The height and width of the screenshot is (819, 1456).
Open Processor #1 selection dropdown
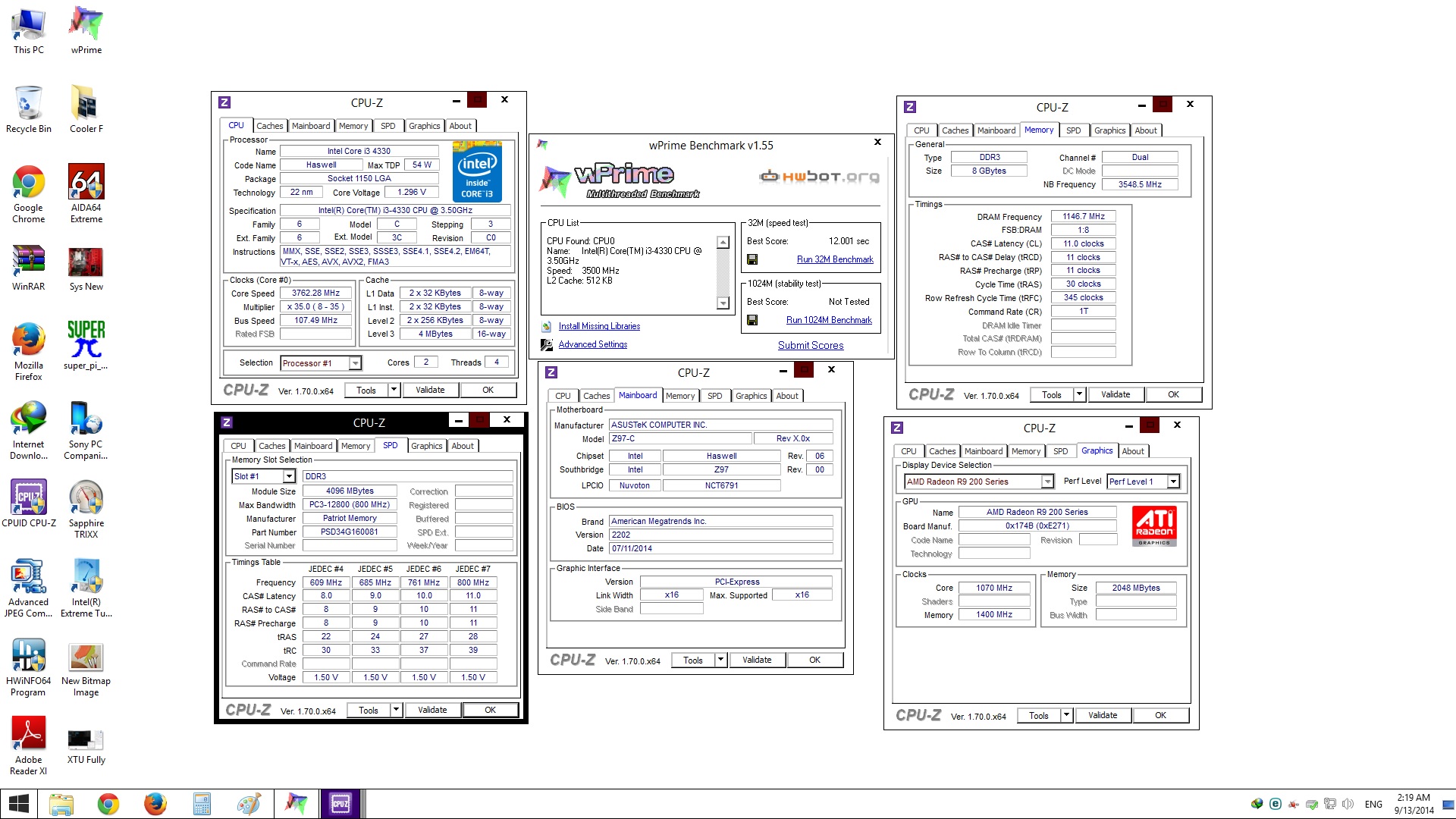pos(355,363)
